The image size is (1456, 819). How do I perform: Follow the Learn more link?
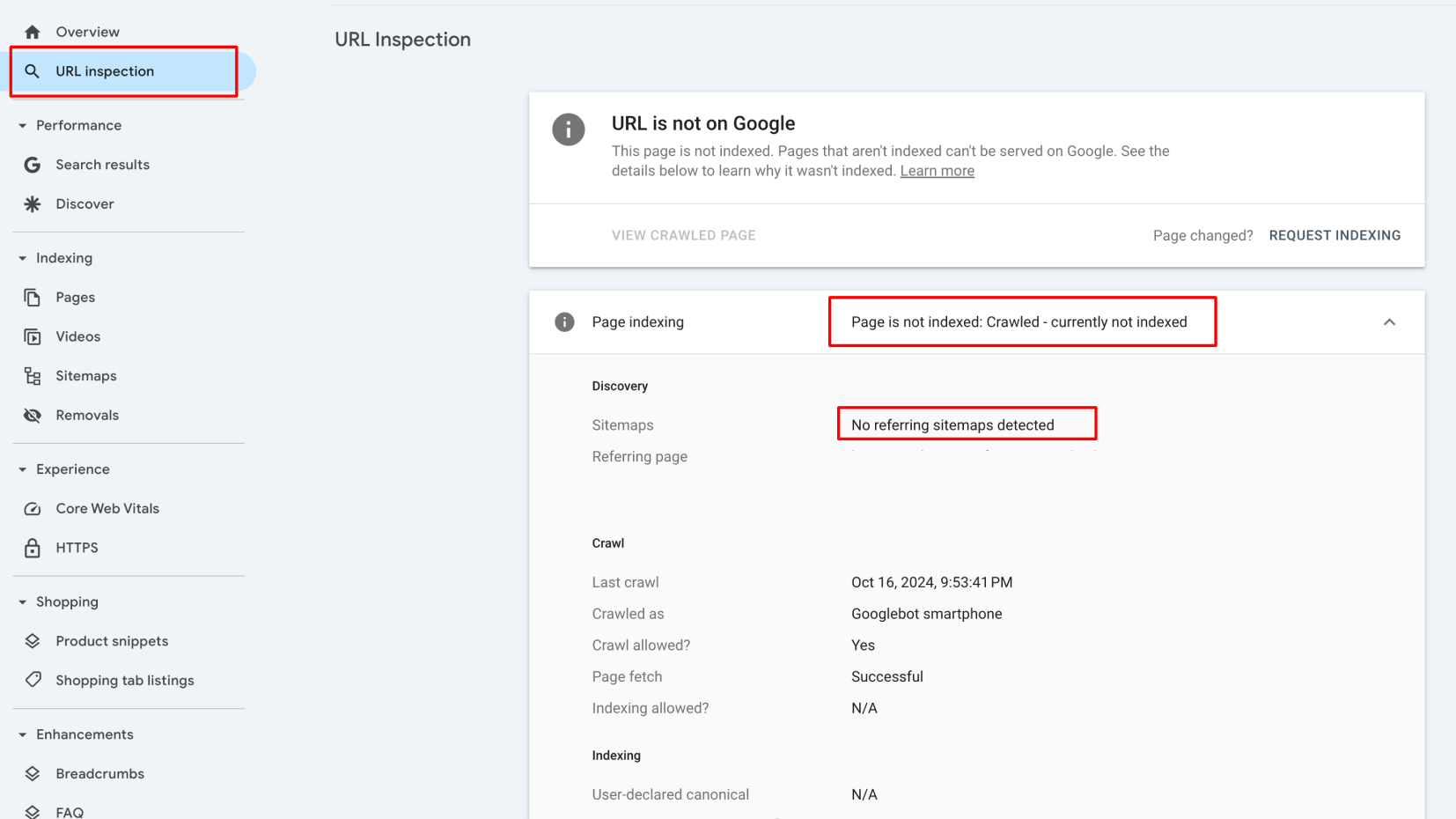pos(937,171)
